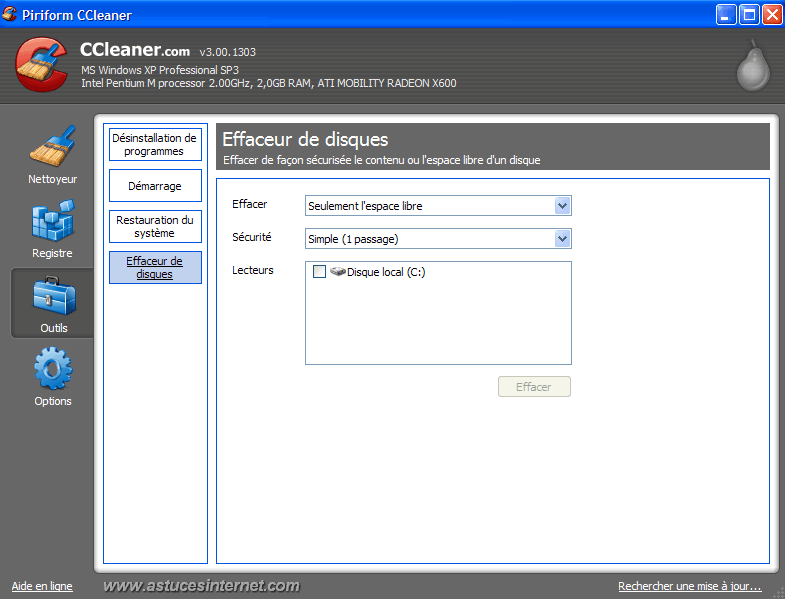This screenshot has width=785, height=599.
Task: Click the Piriform pear logo
Action: [753, 65]
